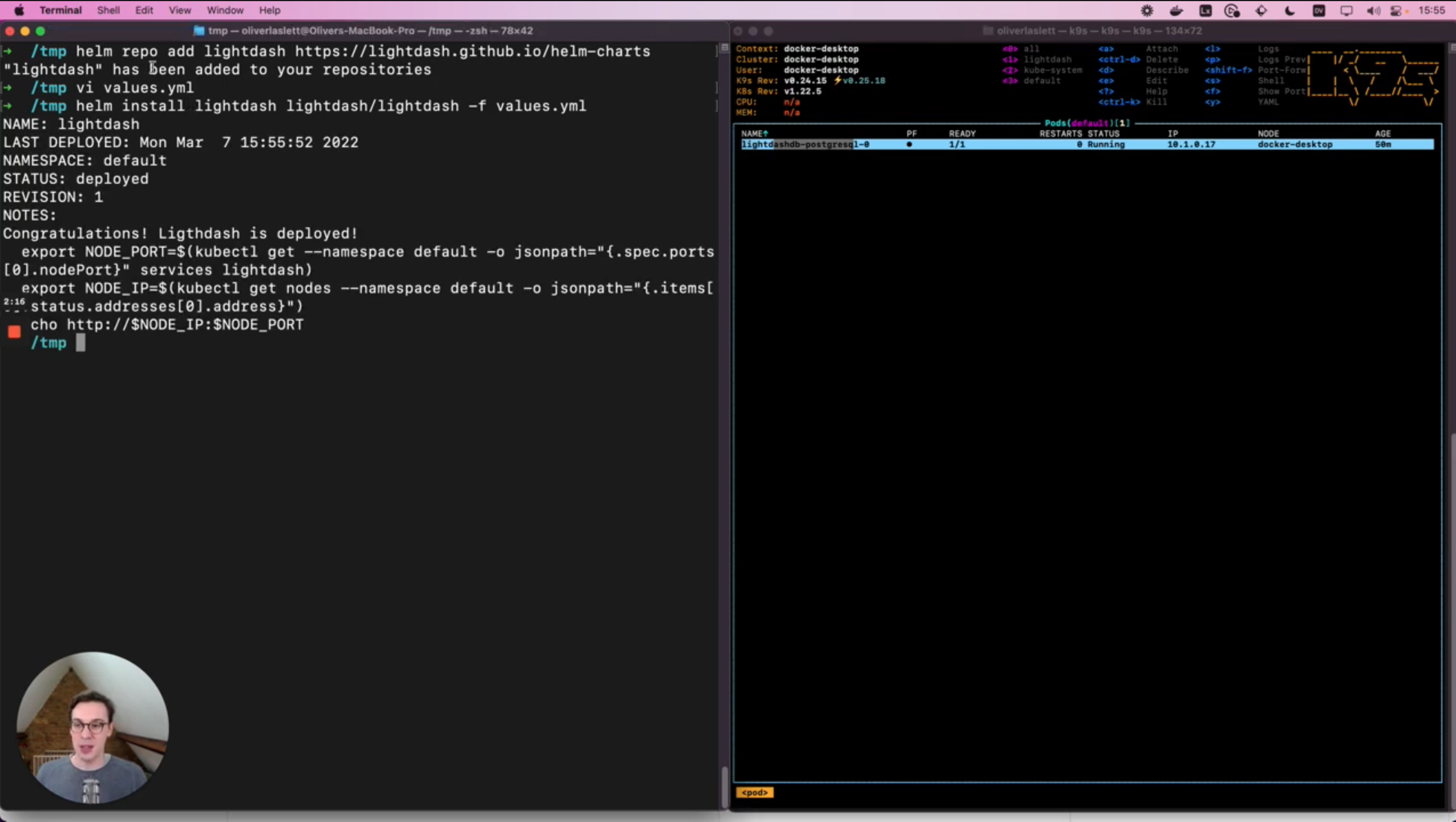Open the Shell menu

[x=108, y=10]
